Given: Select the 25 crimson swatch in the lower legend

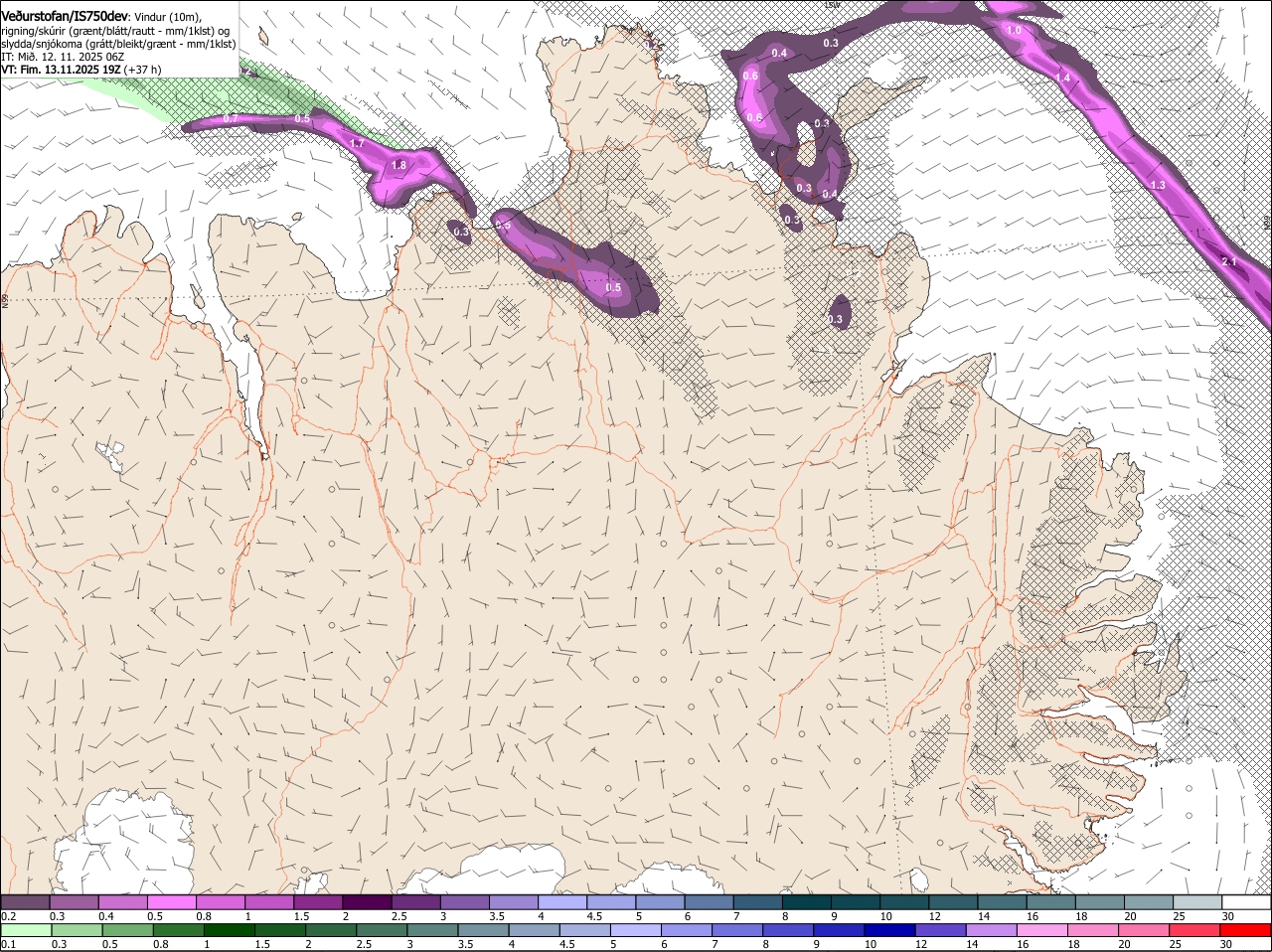Looking at the screenshot, I should click(1193, 931).
